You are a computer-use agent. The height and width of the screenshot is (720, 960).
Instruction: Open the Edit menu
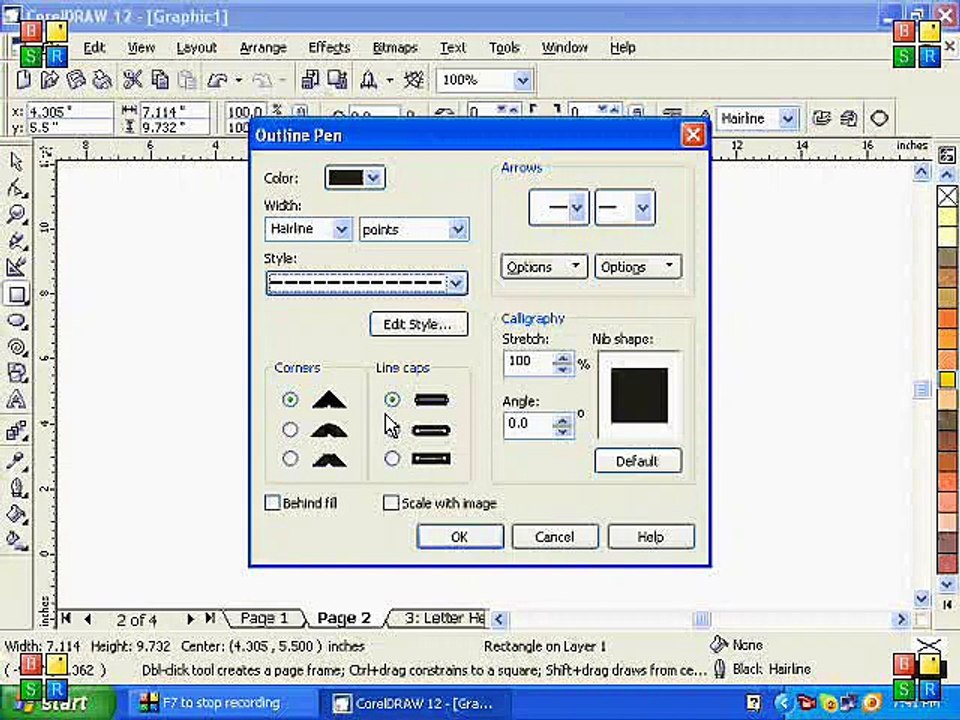click(x=94, y=48)
